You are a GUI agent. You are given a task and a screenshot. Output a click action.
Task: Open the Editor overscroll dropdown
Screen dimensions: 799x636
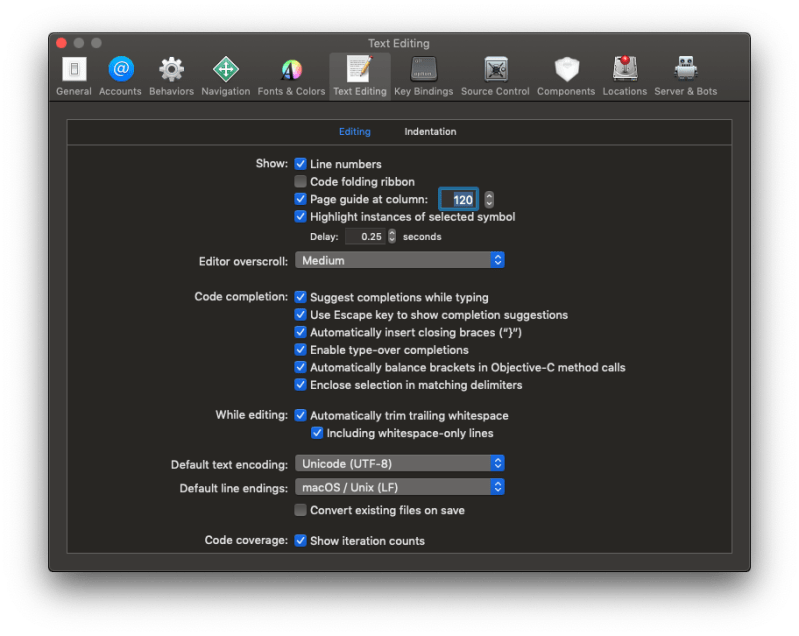400,260
